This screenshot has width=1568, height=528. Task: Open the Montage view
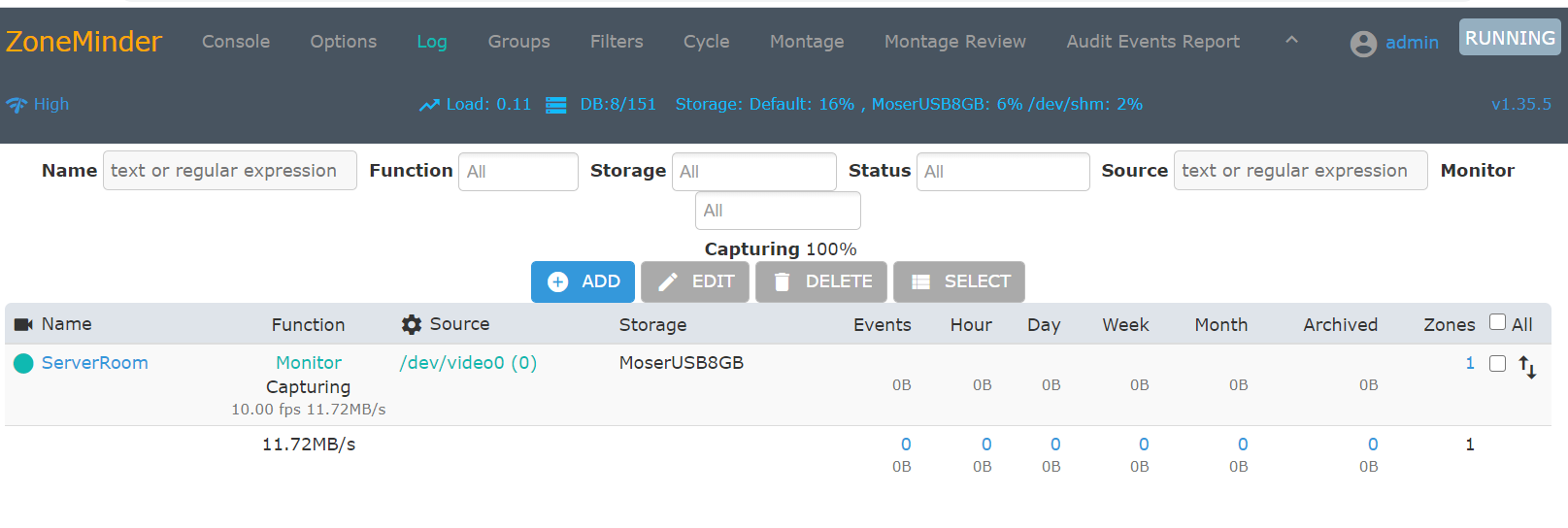pyautogui.click(x=807, y=42)
